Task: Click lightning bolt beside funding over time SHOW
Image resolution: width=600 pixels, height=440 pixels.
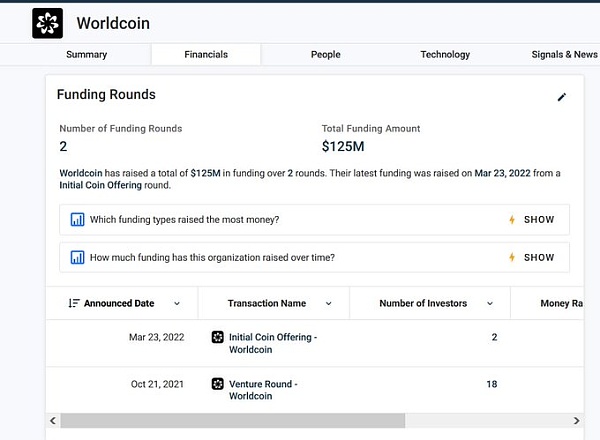Action: pos(512,257)
